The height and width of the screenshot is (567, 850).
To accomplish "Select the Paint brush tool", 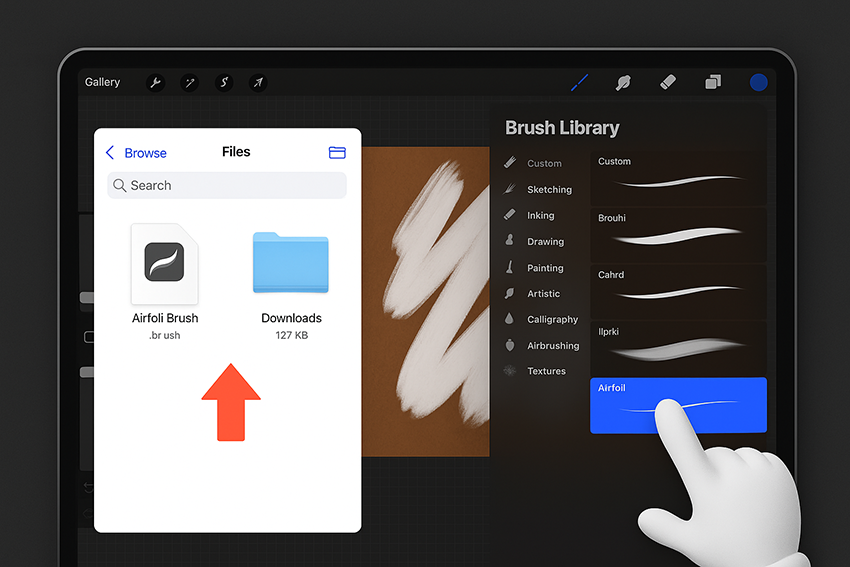I will pyautogui.click(x=579, y=82).
